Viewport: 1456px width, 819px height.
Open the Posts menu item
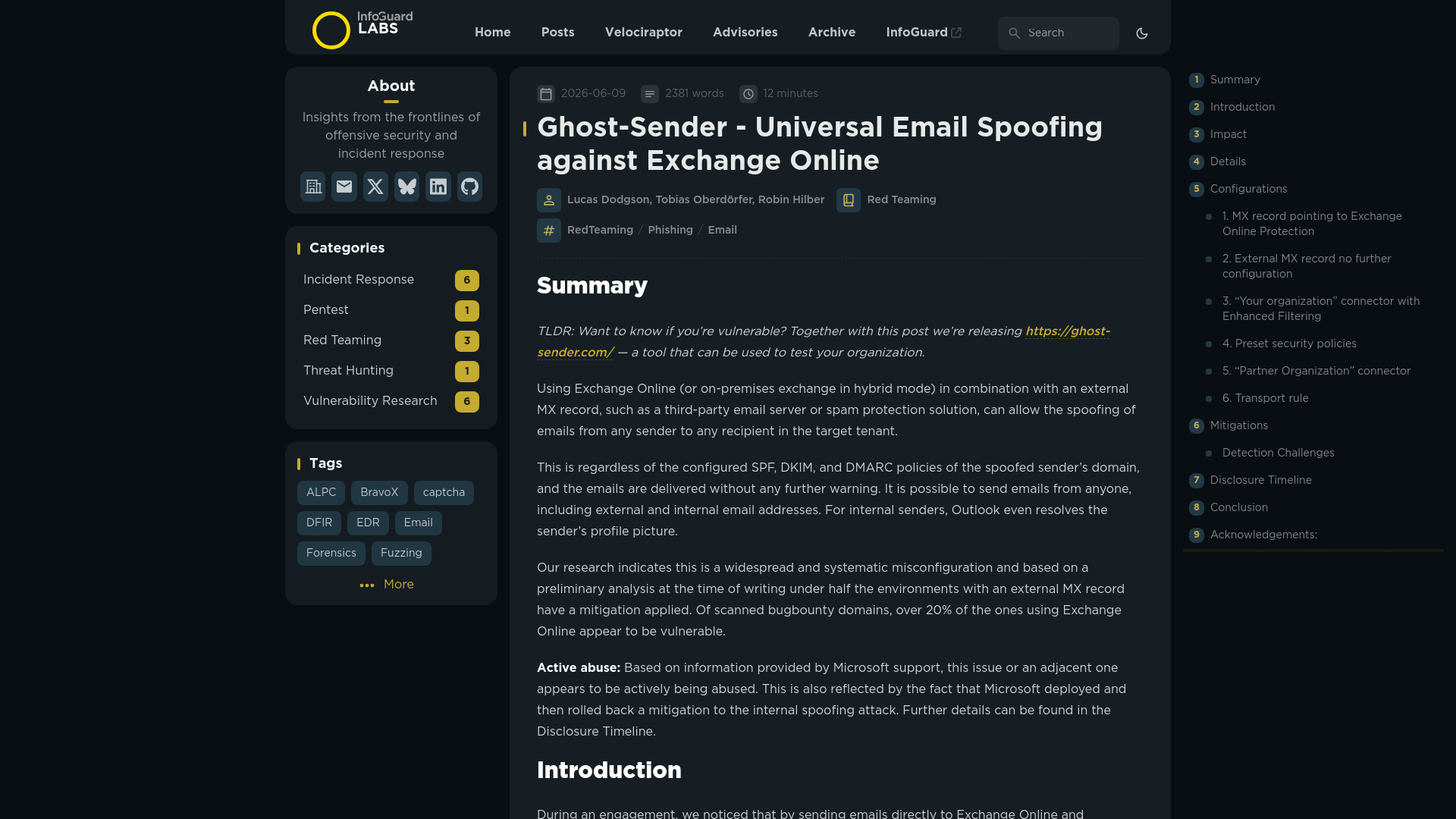tap(558, 33)
